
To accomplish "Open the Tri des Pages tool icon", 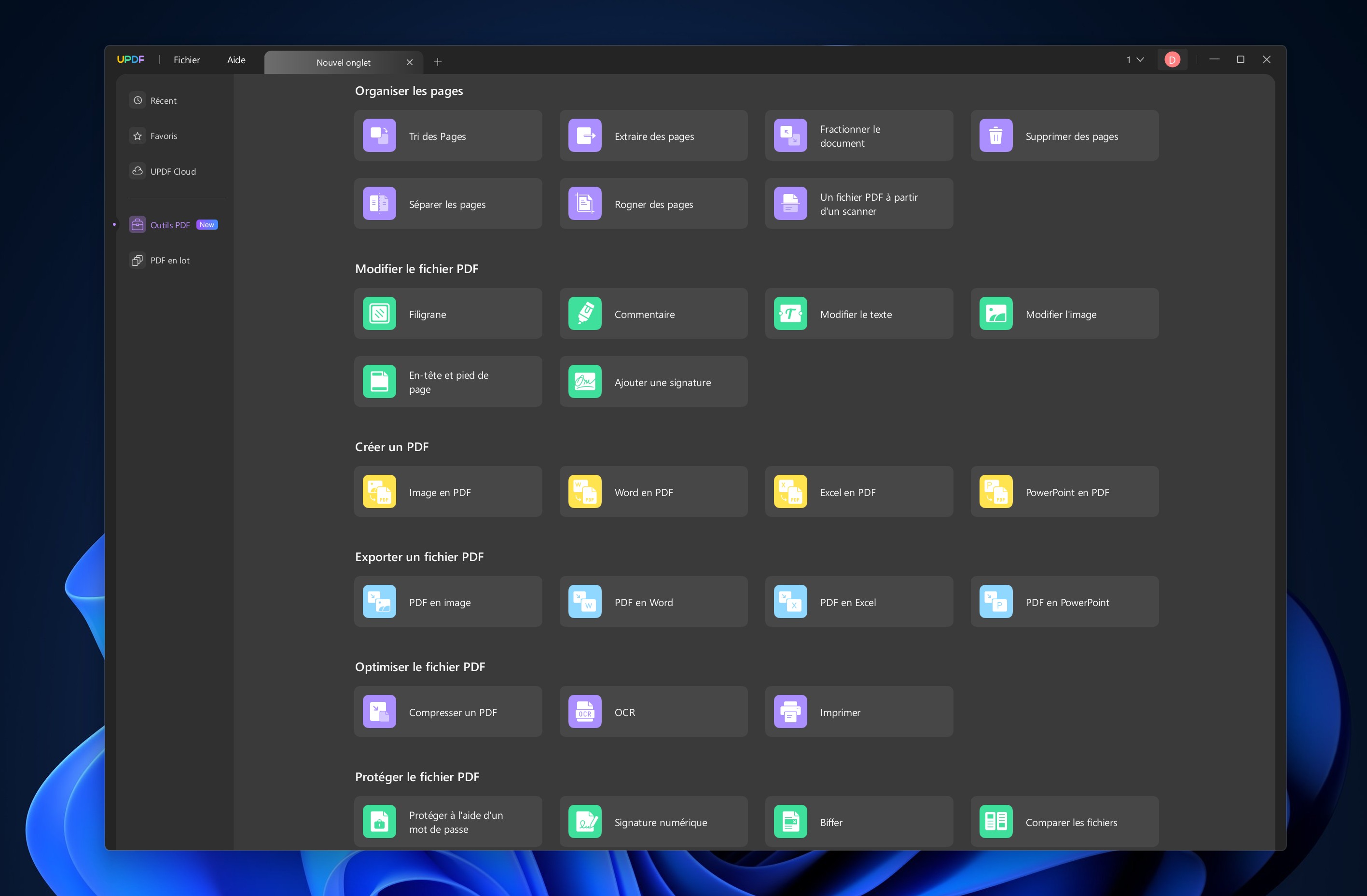I will point(379,136).
